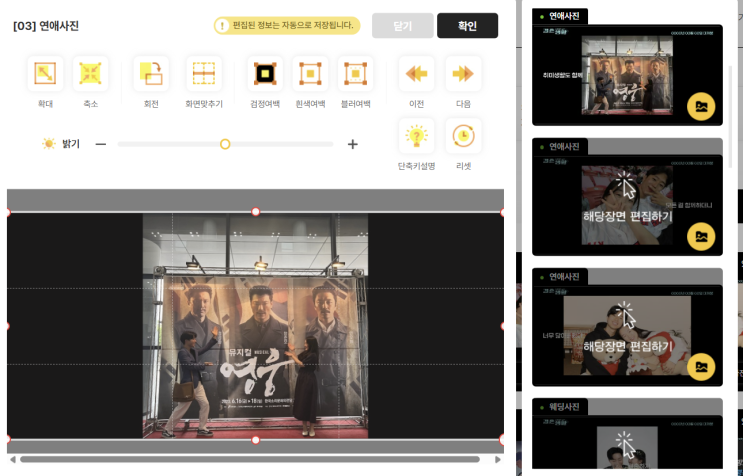Click 해당장면 편집하기 on second 연애사진 card

pos(627,216)
